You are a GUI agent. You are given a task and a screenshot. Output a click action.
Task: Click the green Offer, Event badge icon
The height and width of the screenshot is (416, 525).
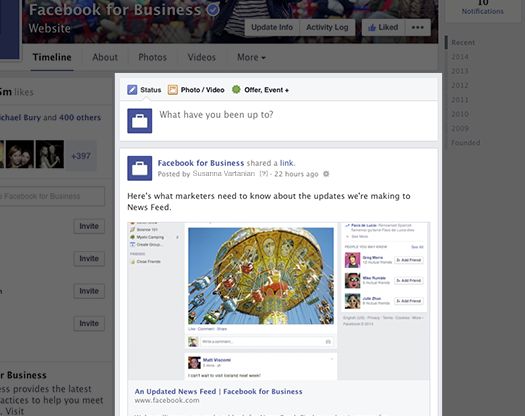(236, 89)
